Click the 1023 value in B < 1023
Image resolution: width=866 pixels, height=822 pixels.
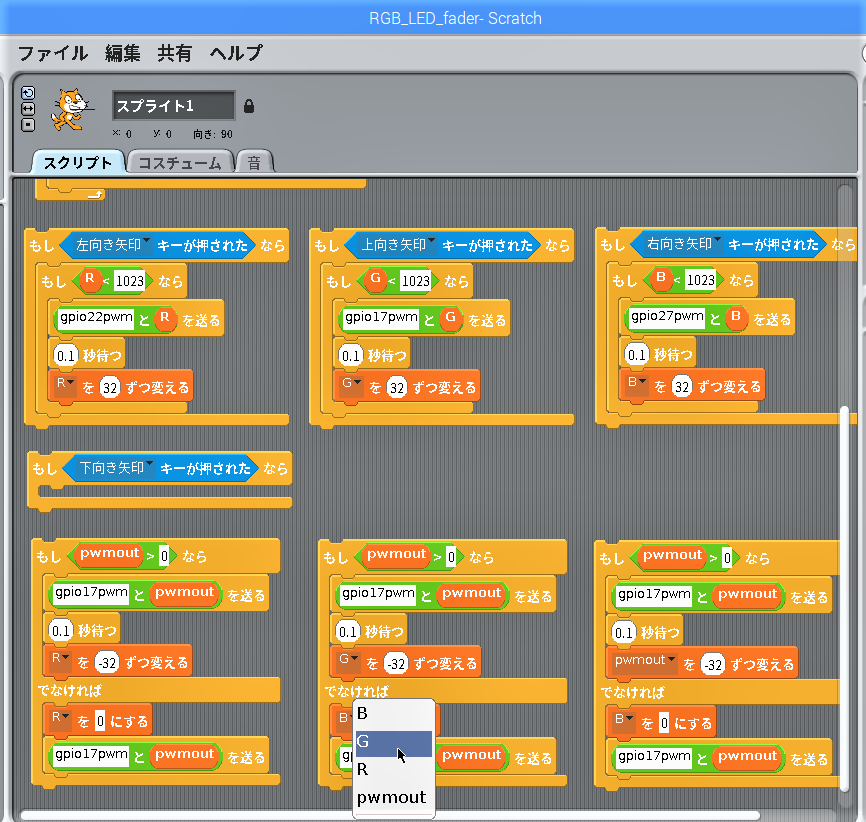coord(700,280)
